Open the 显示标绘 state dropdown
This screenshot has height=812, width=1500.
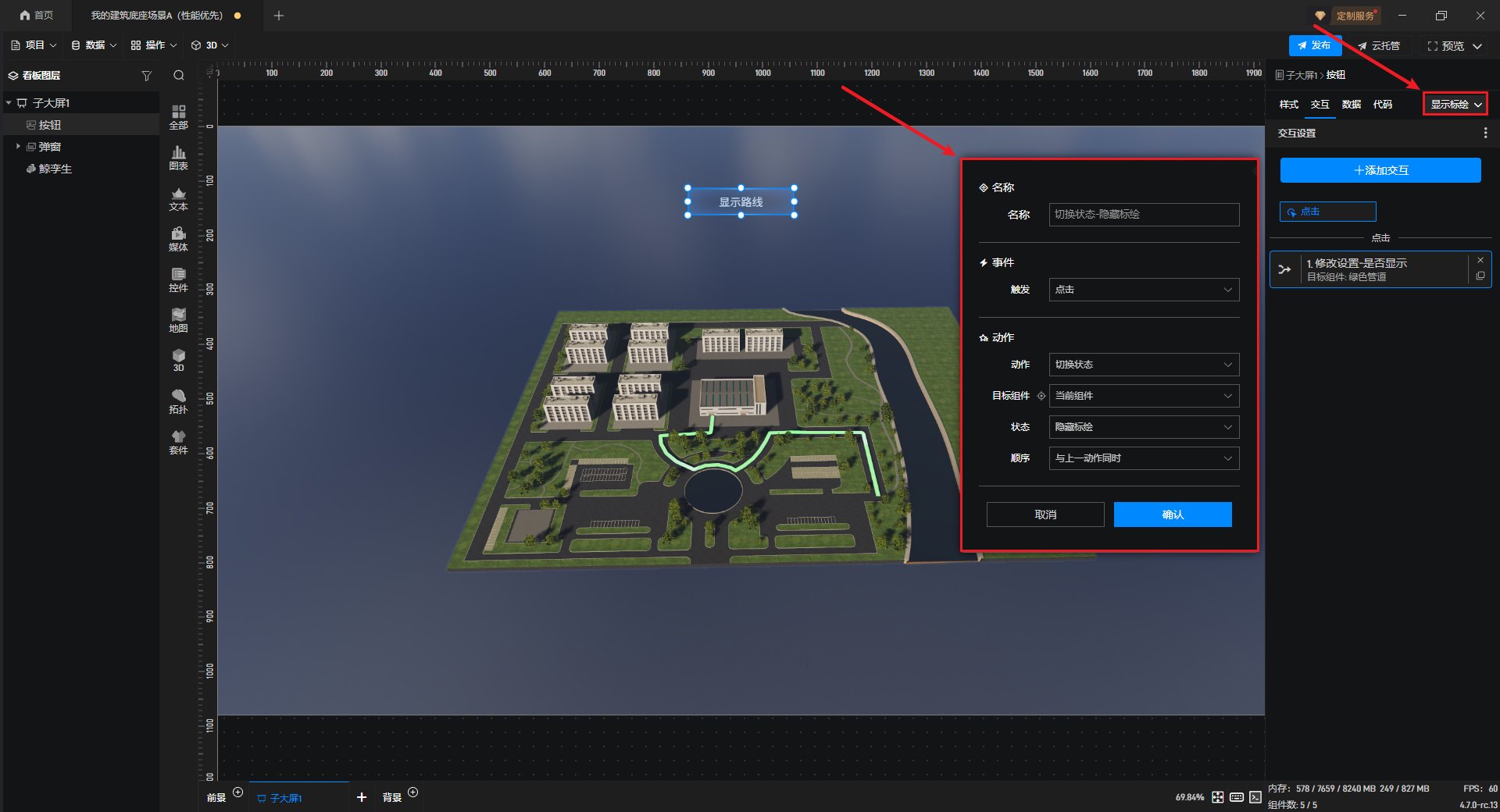1455,104
